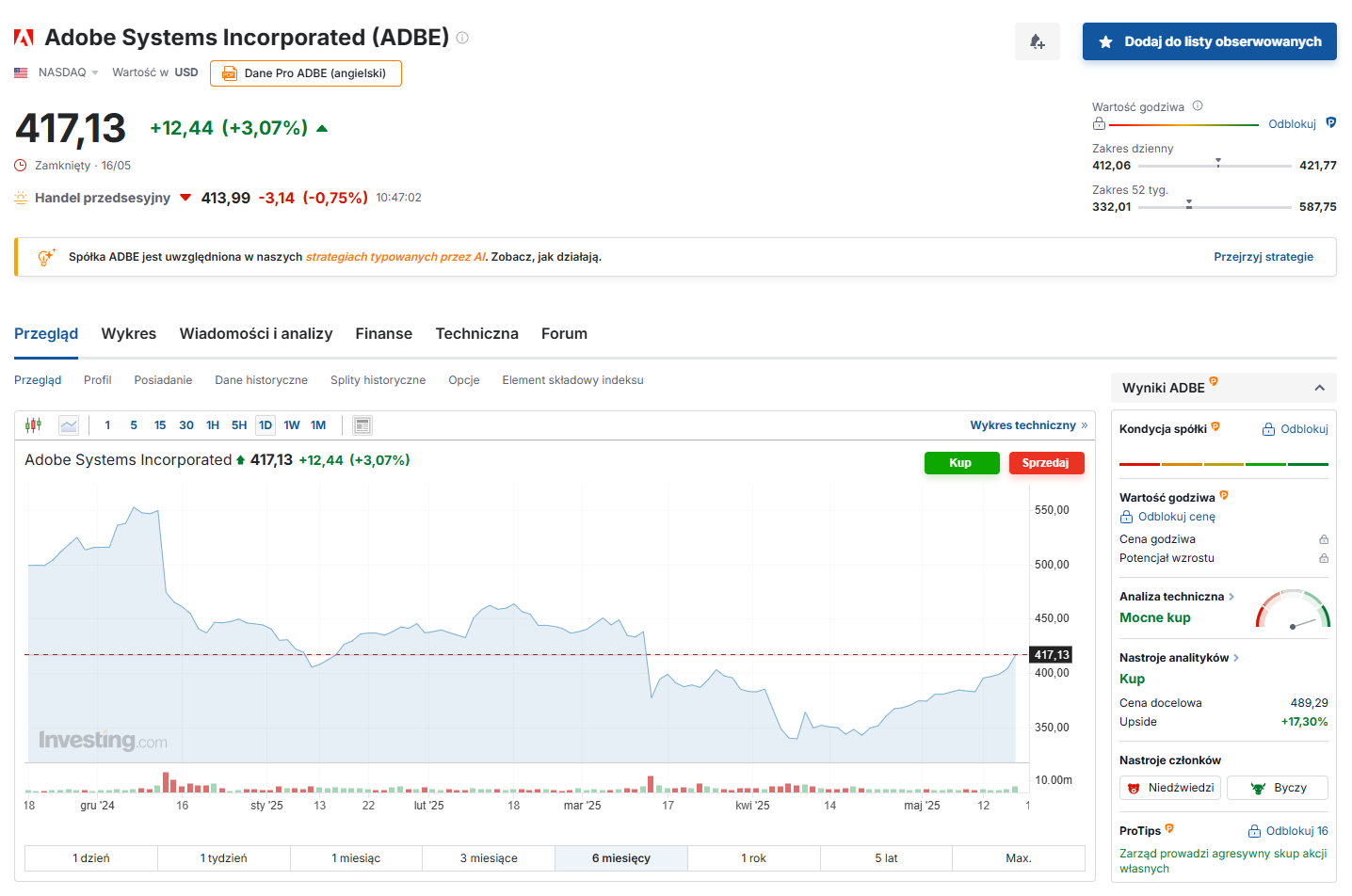
Task: Click the info icon beside company name
Action: click(x=462, y=38)
